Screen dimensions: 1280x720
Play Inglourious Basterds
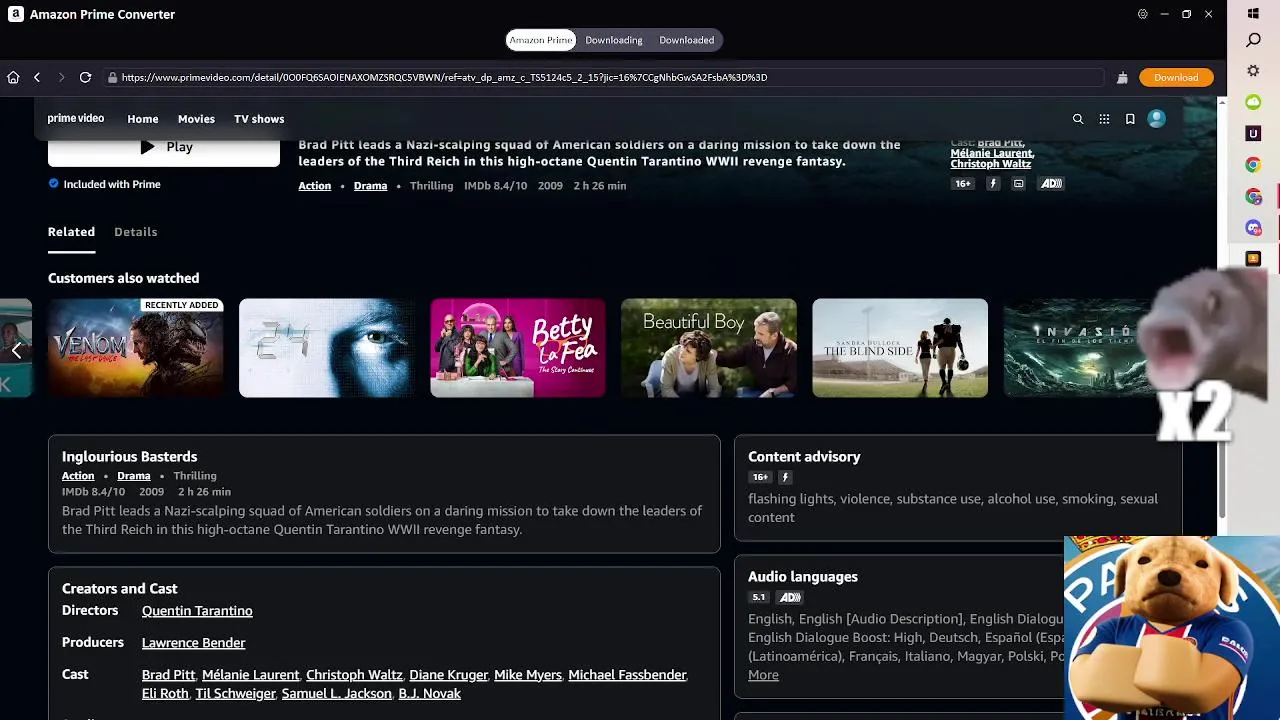pyautogui.click(x=164, y=150)
